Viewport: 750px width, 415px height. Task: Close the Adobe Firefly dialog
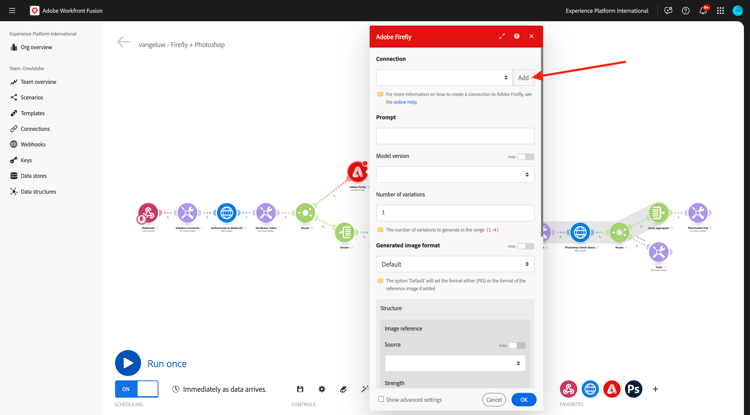pos(531,36)
